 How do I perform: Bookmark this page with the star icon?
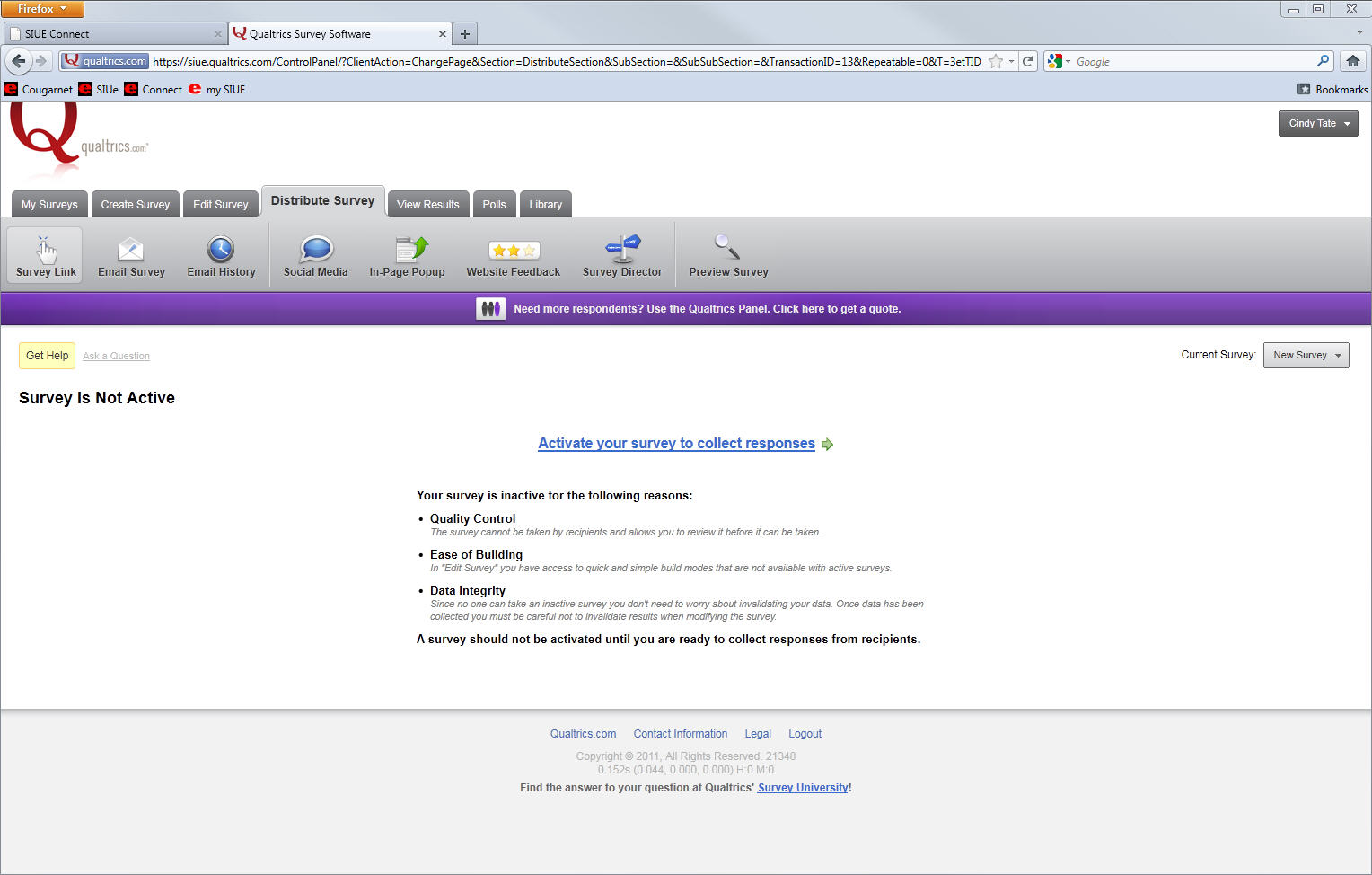[x=995, y=61]
